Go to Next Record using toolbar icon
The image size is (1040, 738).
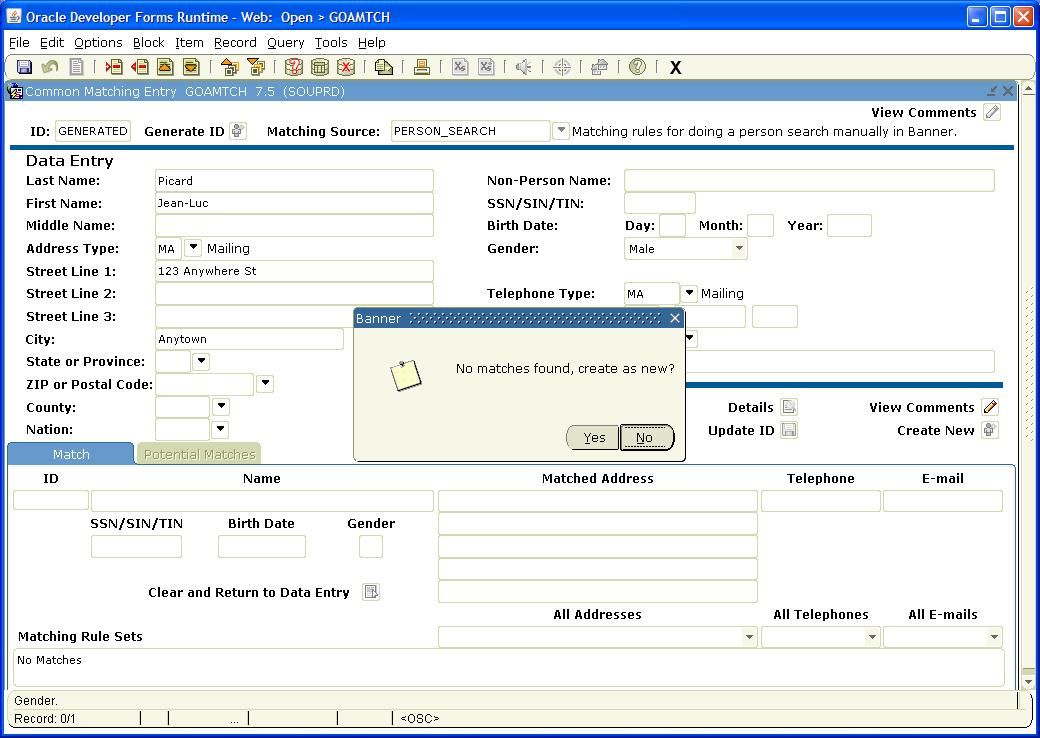[x=191, y=67]
